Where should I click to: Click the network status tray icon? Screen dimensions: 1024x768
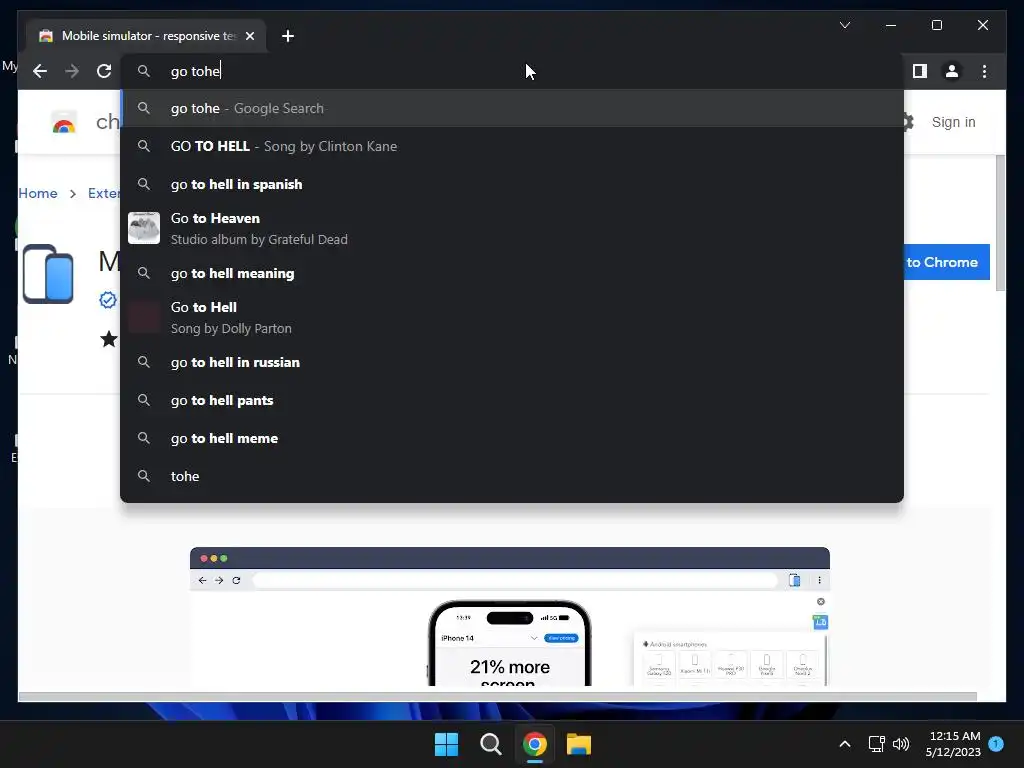tap(876, 744)
